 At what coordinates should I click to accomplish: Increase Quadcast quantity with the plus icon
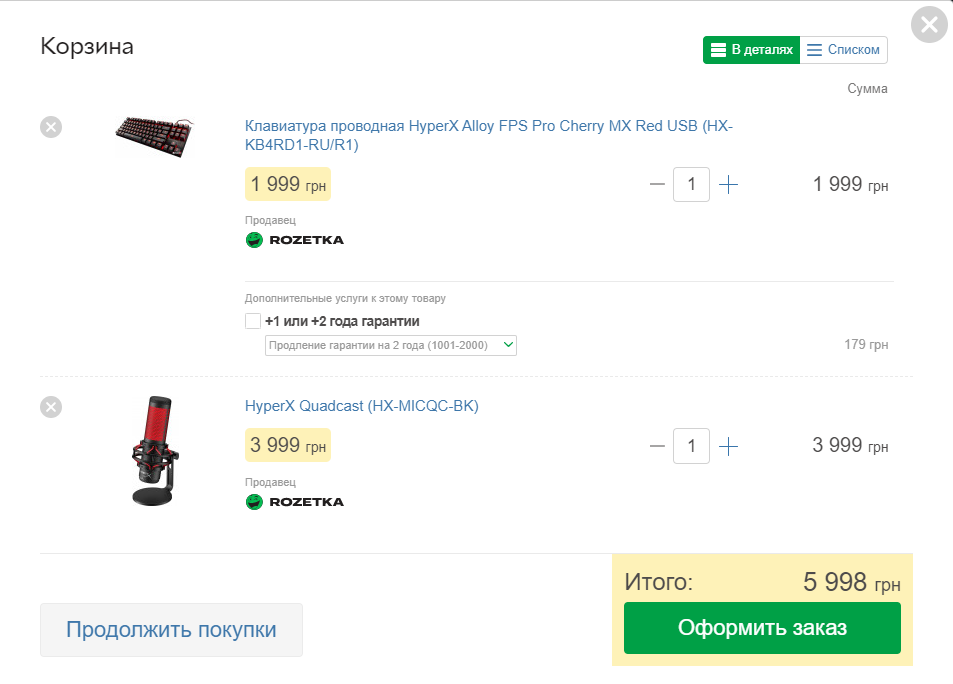pyautogui.click(x=729, y=446)
